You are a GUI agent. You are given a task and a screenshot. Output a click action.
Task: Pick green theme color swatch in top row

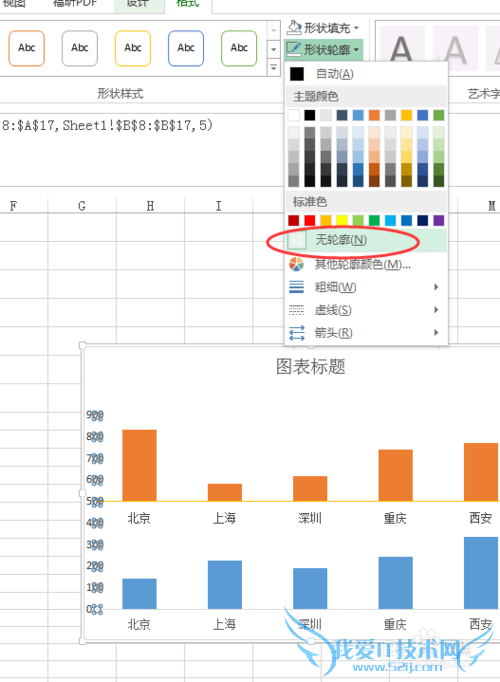pos(439,115)
